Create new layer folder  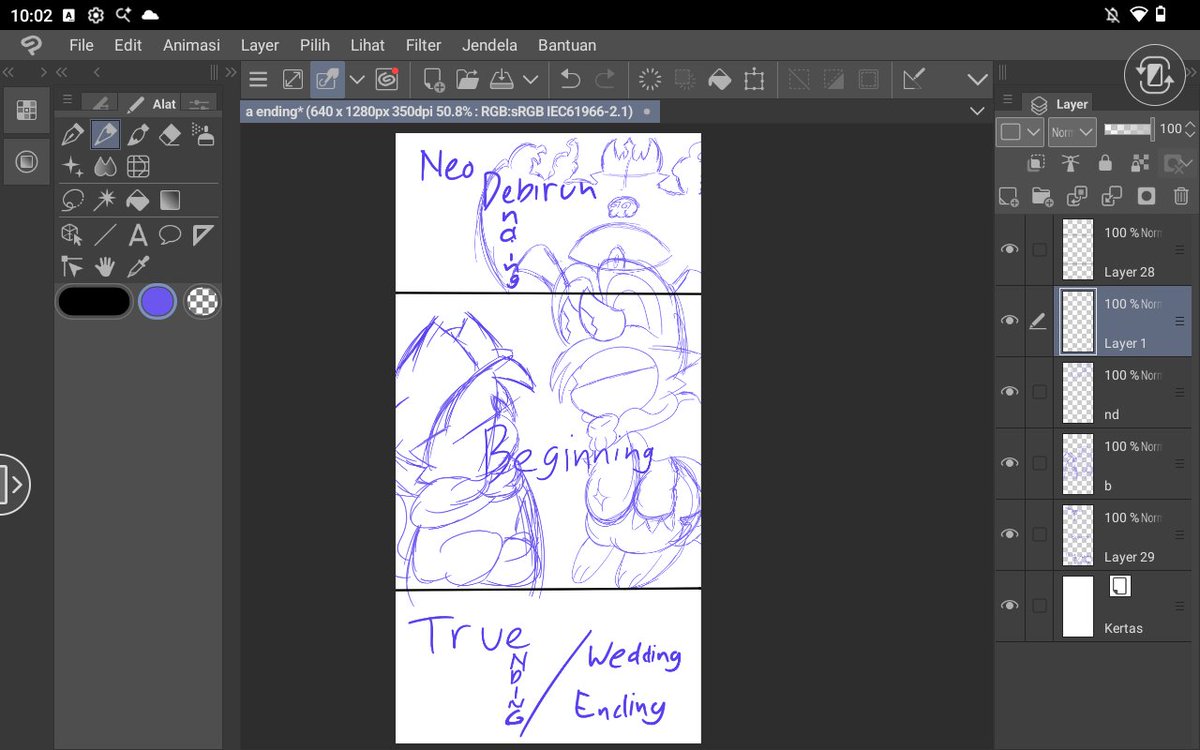click(1042, 196)
